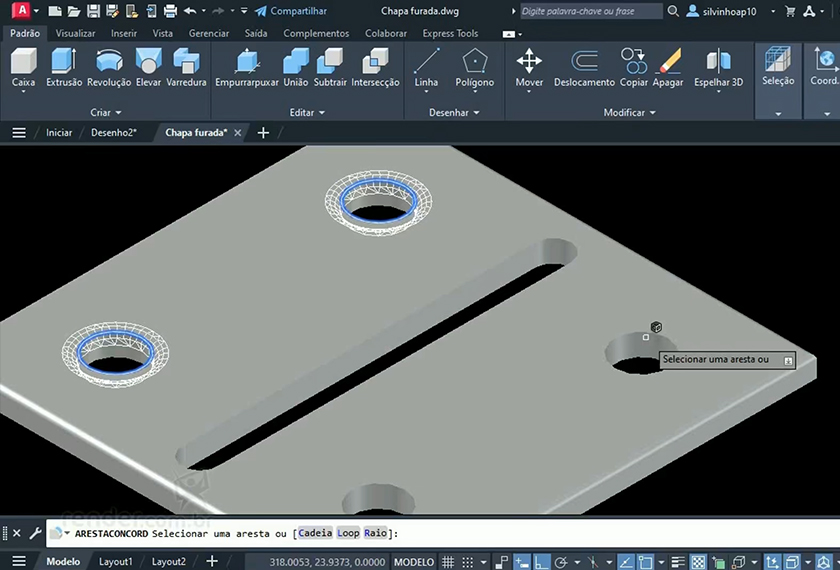Click the keyword search input field
The image size is (840, 570).
tap(591, 11)
